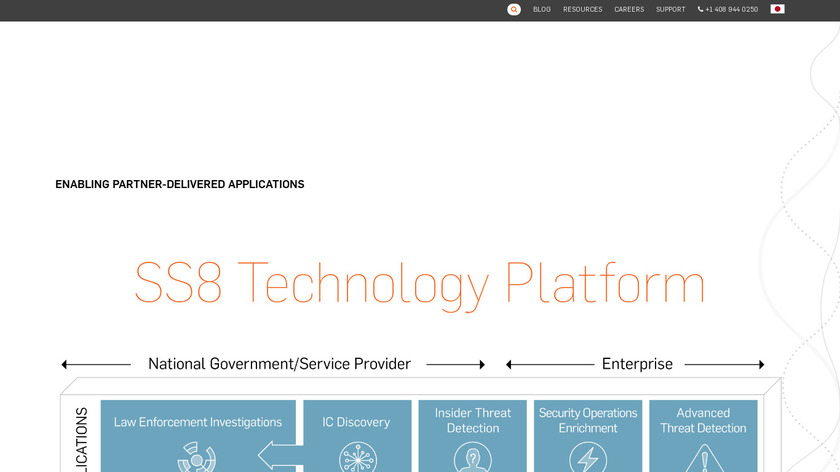This screenshot has width=840, height=472.
Task: Go to the Blog page
Action: click(542, 9)
